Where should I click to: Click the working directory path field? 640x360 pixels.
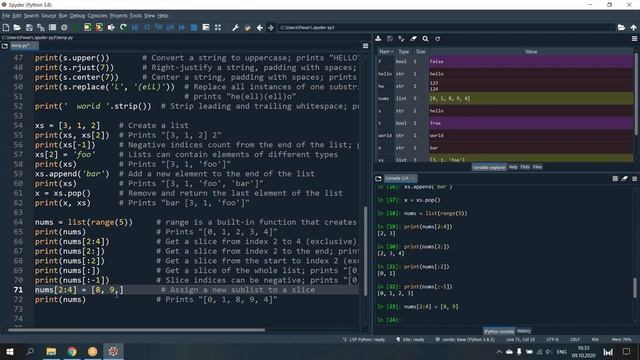tap(446, 27)
